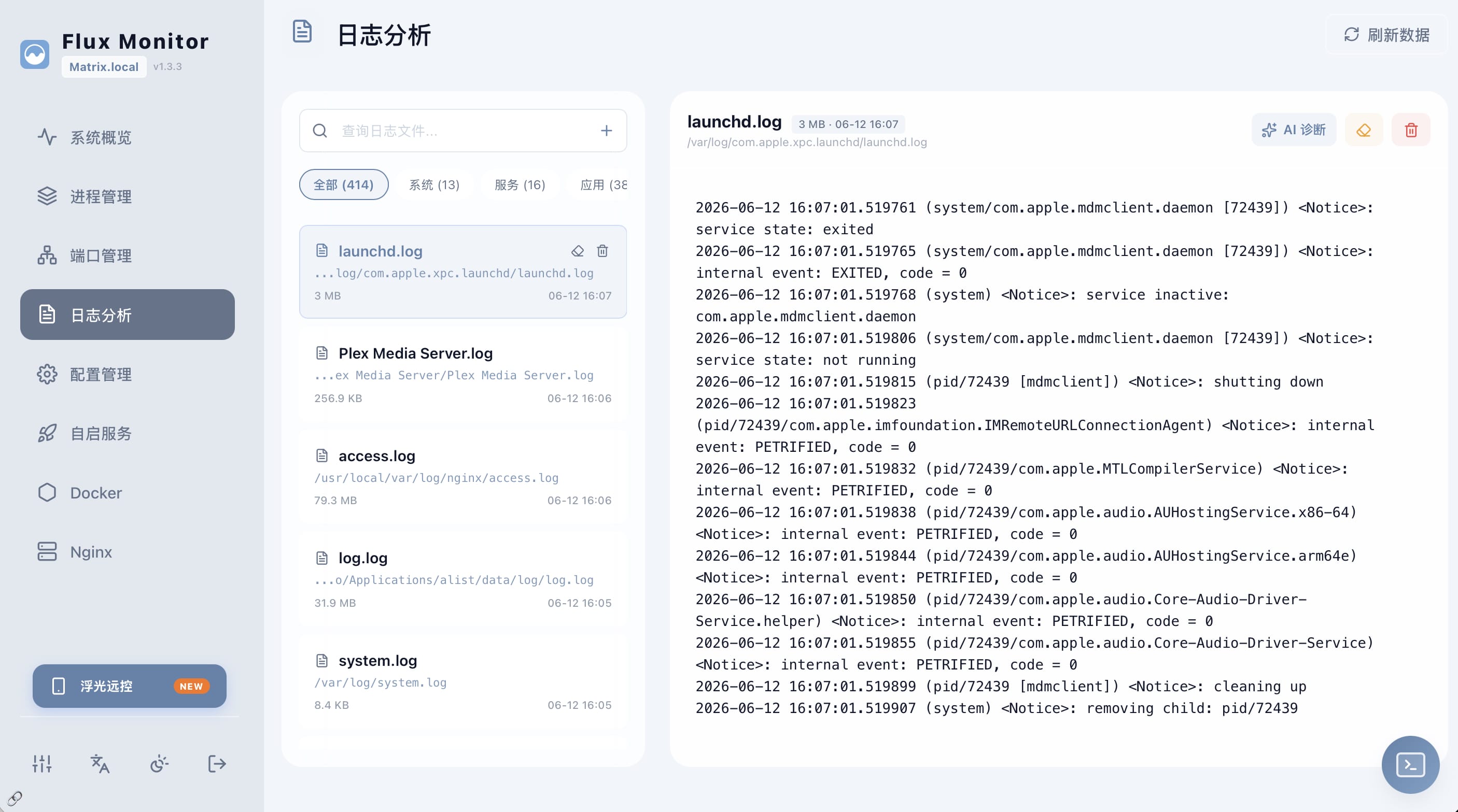Select the 服务 (16) filter tab
Screen dimensions: 1458x812
tap(520, 184)
